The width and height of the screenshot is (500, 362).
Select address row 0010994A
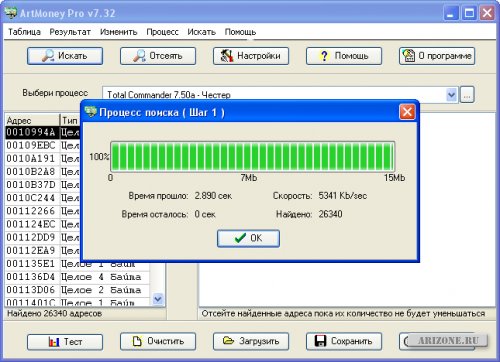43,132
